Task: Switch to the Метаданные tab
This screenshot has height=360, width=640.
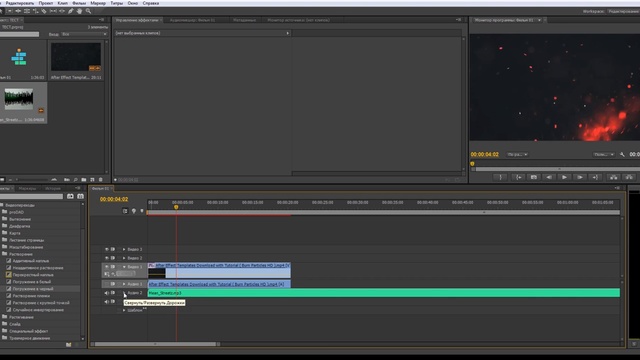Action: click(244, 20)
